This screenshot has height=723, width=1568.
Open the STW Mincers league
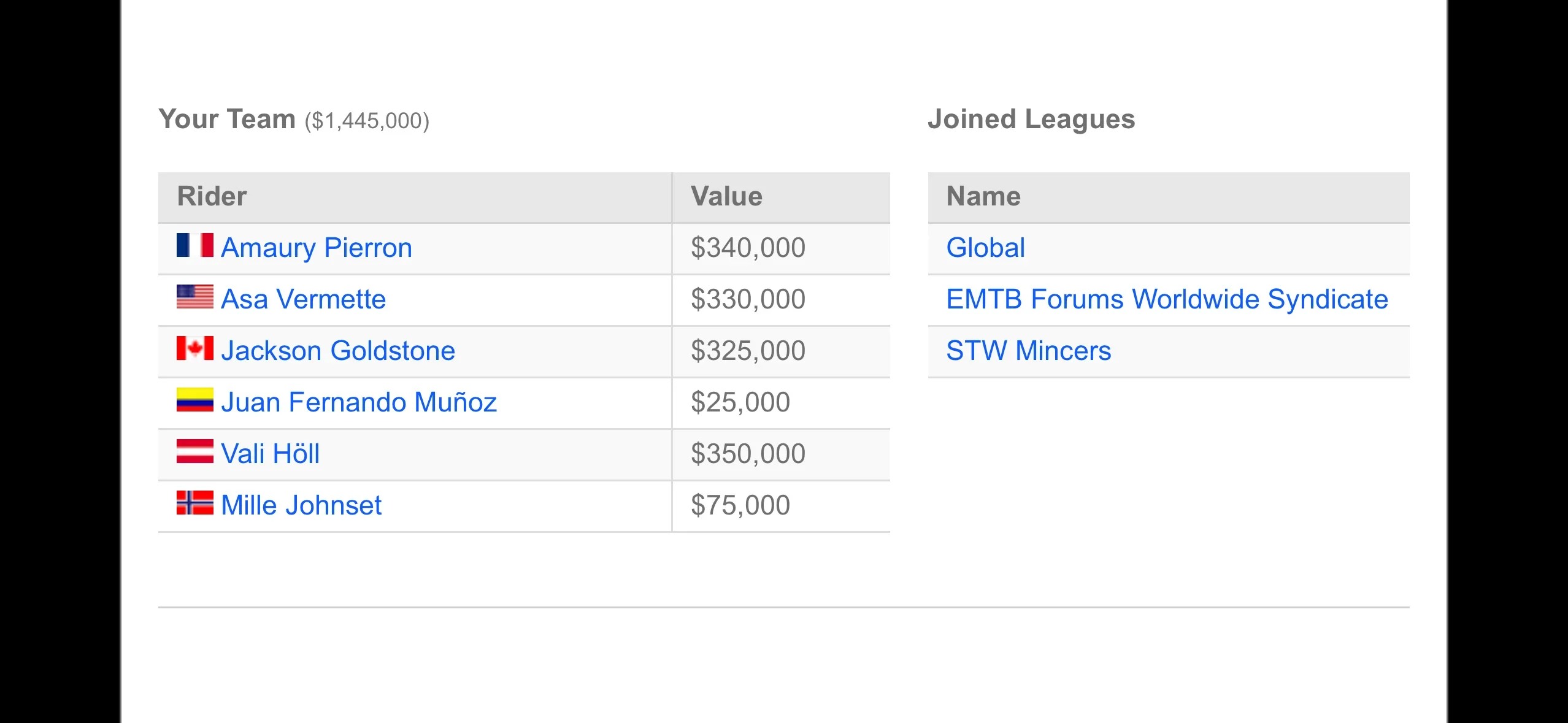pos(1029,351)
